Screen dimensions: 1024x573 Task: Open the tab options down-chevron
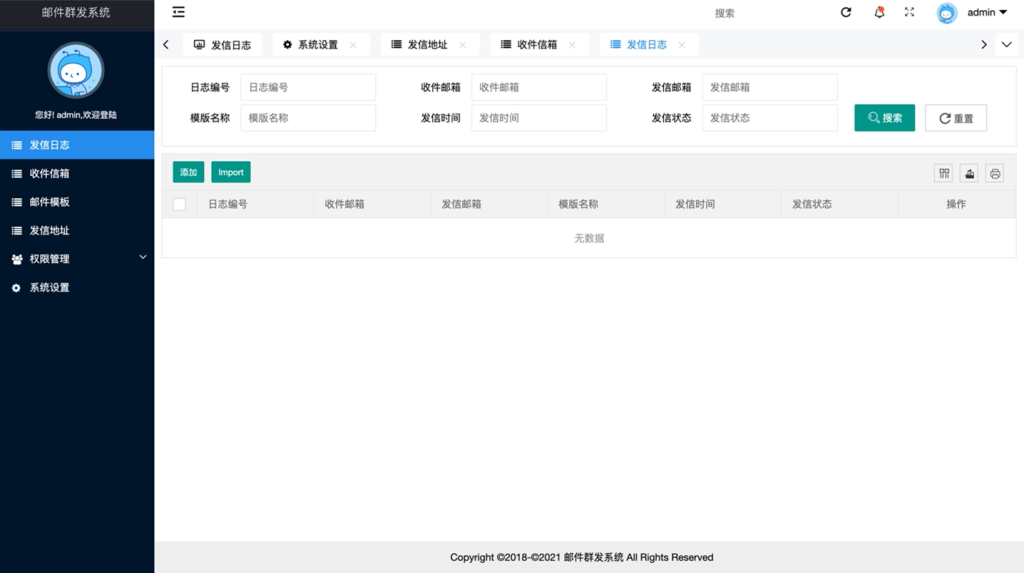pyautogui.click(x=1006, y=44)
